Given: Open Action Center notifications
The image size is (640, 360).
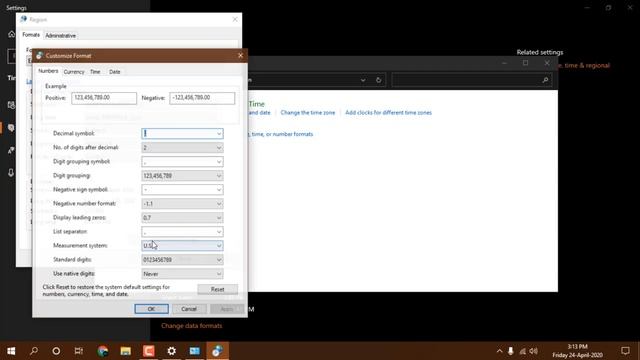Looking at the screenshot, I should pos(625,351).
